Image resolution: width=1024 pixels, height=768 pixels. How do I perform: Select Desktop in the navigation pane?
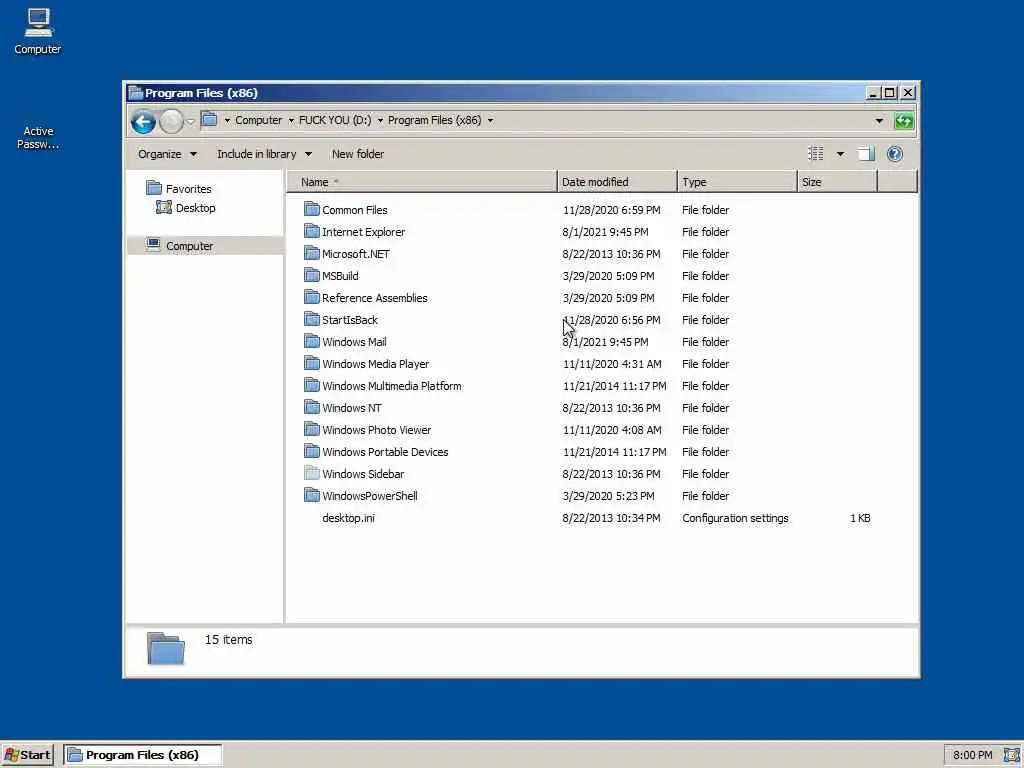click(186, 208)
